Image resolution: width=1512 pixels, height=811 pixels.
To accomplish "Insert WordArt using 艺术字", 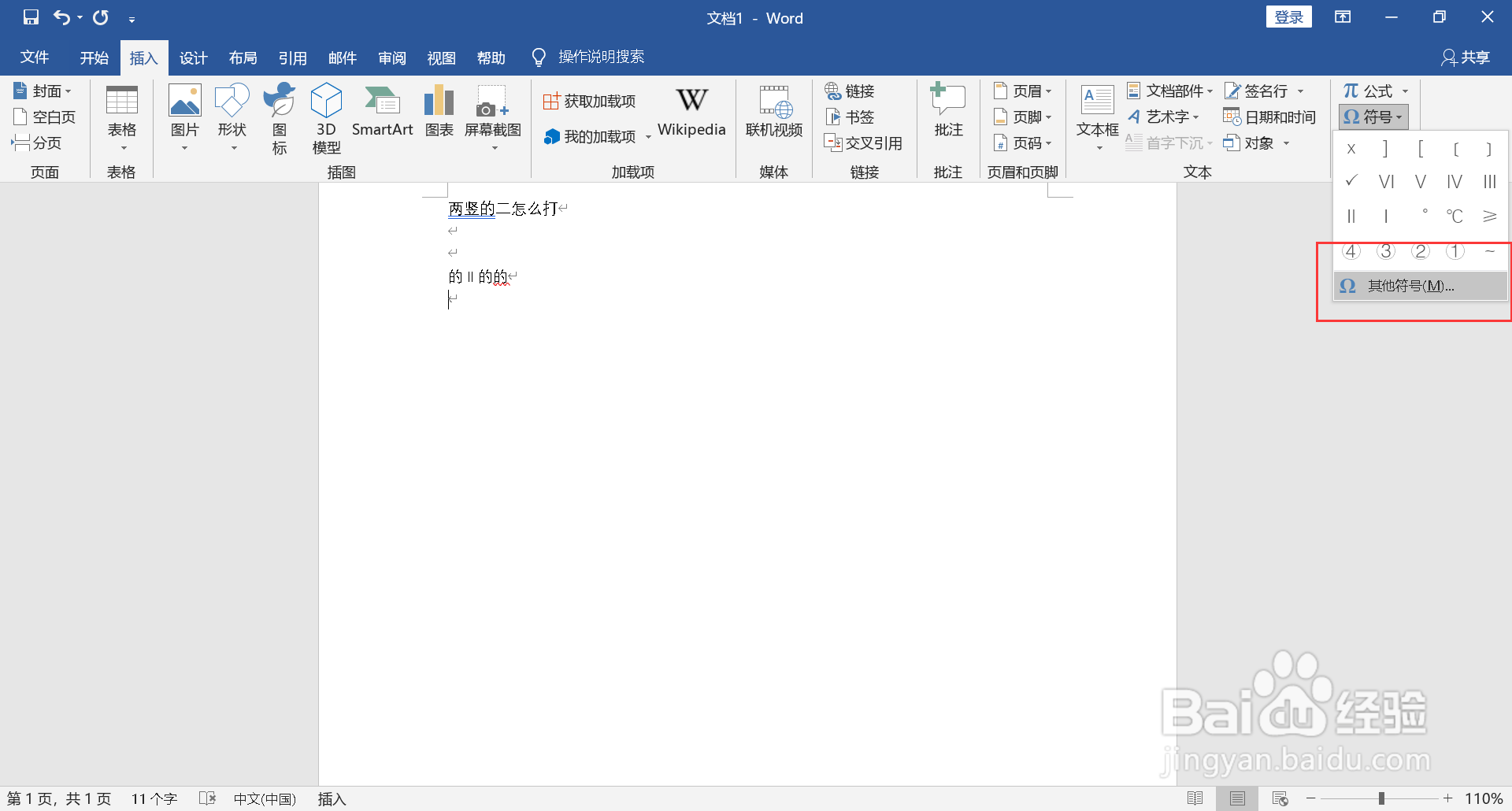I will (x=1165, y=117).
